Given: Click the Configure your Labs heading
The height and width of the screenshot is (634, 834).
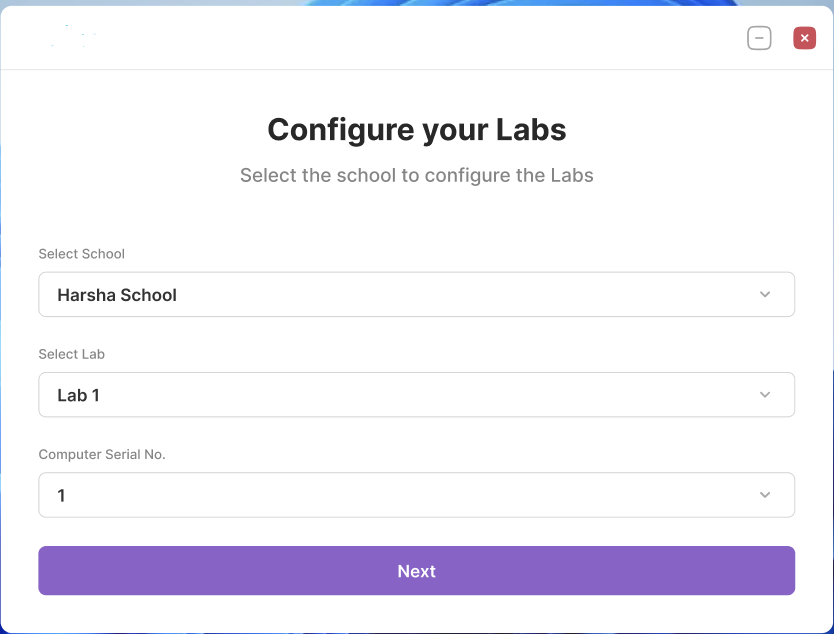Looking at the screenshot, I should tap(416, 129).
